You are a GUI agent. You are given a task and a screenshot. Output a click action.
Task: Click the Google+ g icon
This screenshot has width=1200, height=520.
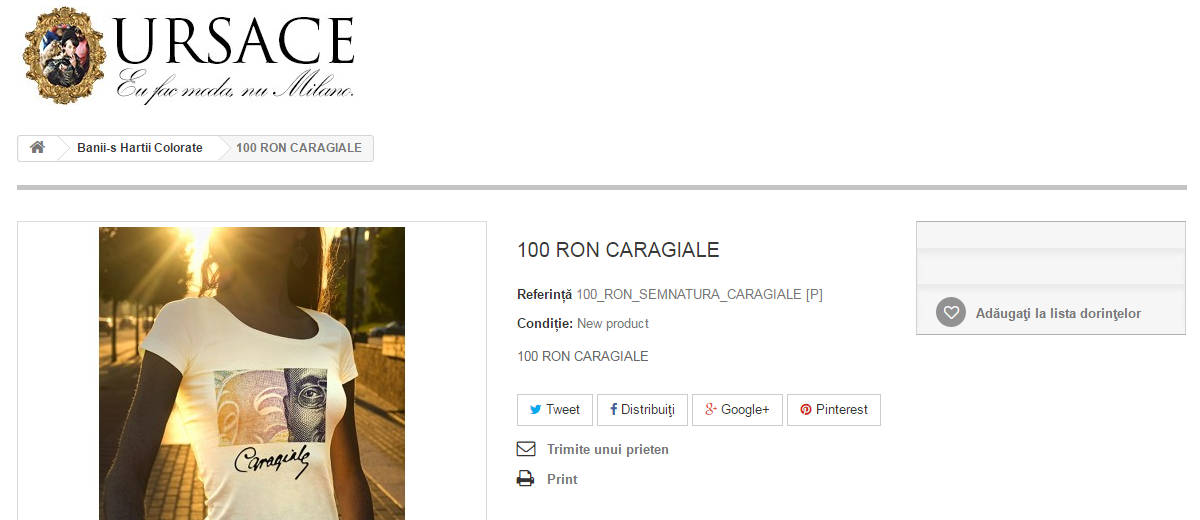pos(711,410)
